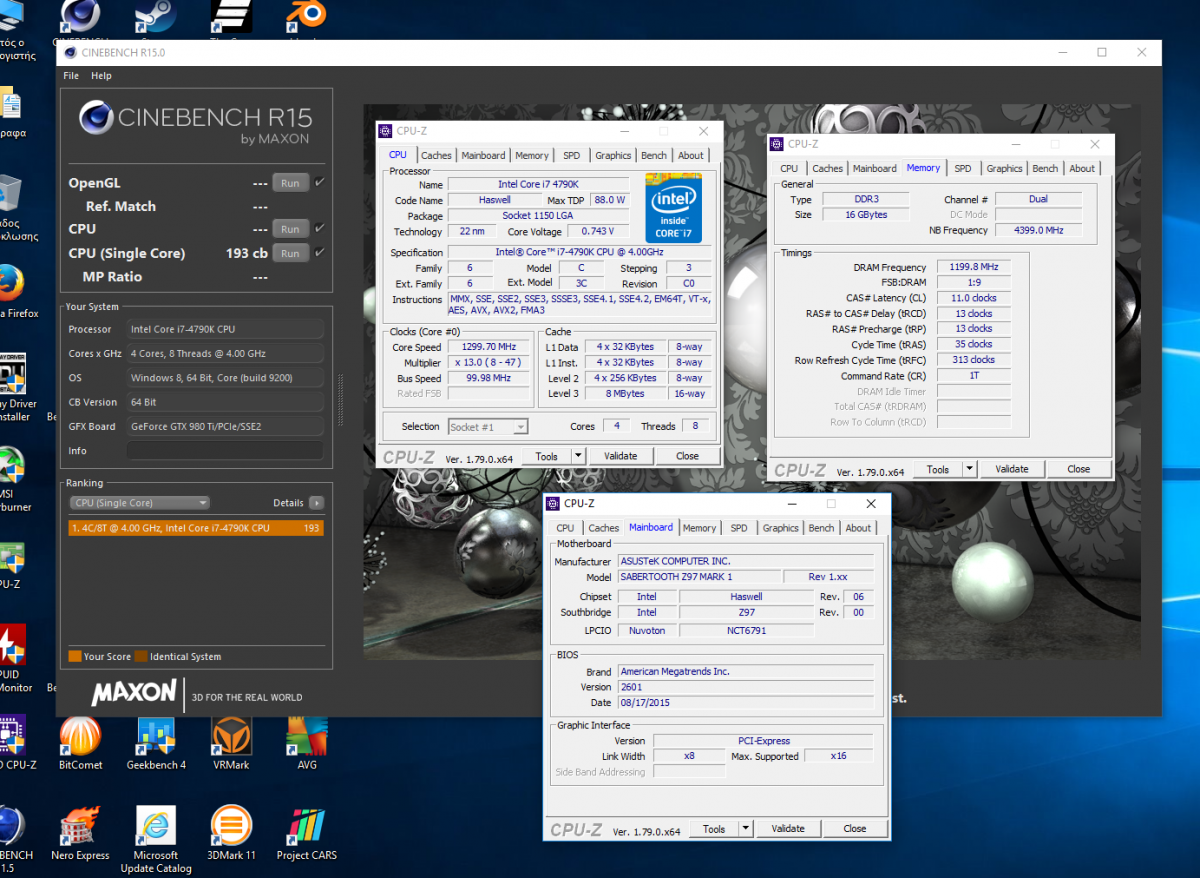Open Graphics tab in CPU-Z Memory window
Viewport: 1200px width, 878px height.
pos(1004,169)
